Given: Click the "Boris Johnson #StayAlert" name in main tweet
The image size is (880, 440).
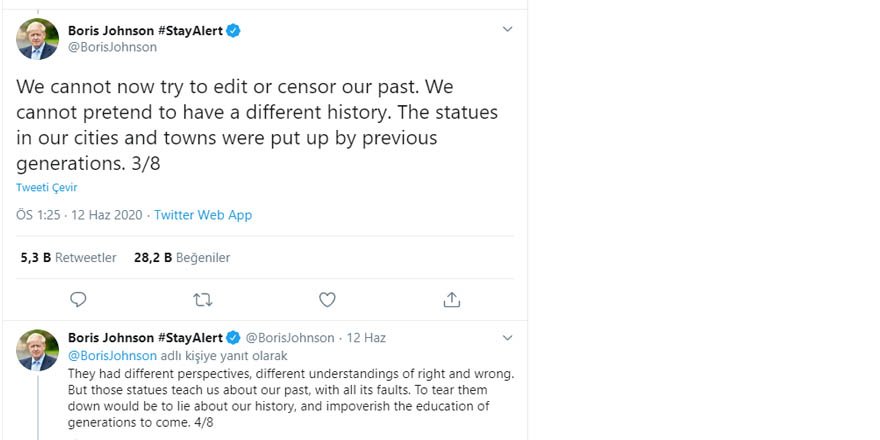Looking at the screenshot, I should pos(145,31).
